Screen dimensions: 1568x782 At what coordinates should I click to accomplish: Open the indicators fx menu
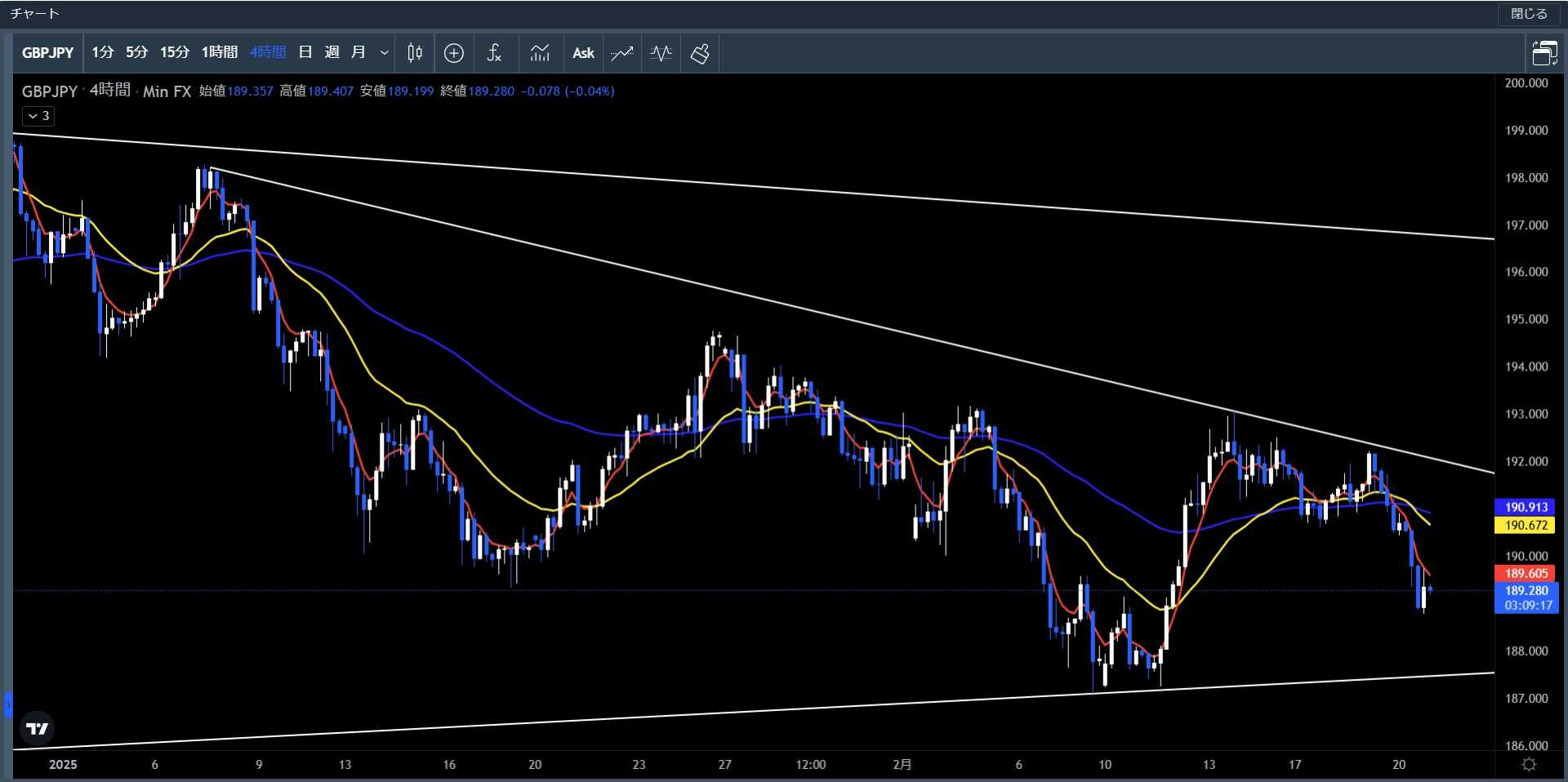point(494,53)
